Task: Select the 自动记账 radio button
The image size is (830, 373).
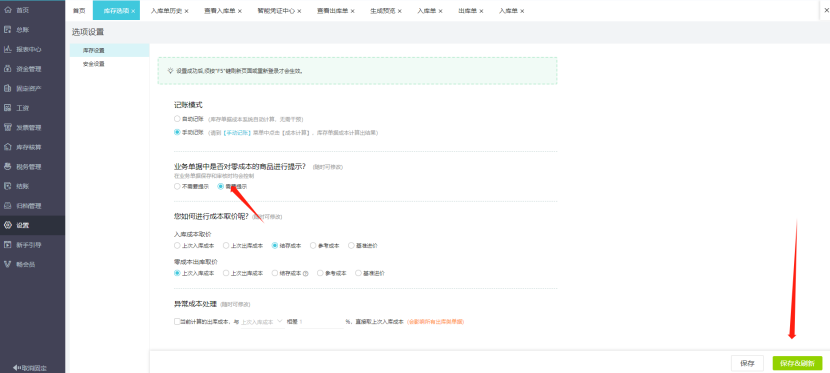Action: (177, 119)
